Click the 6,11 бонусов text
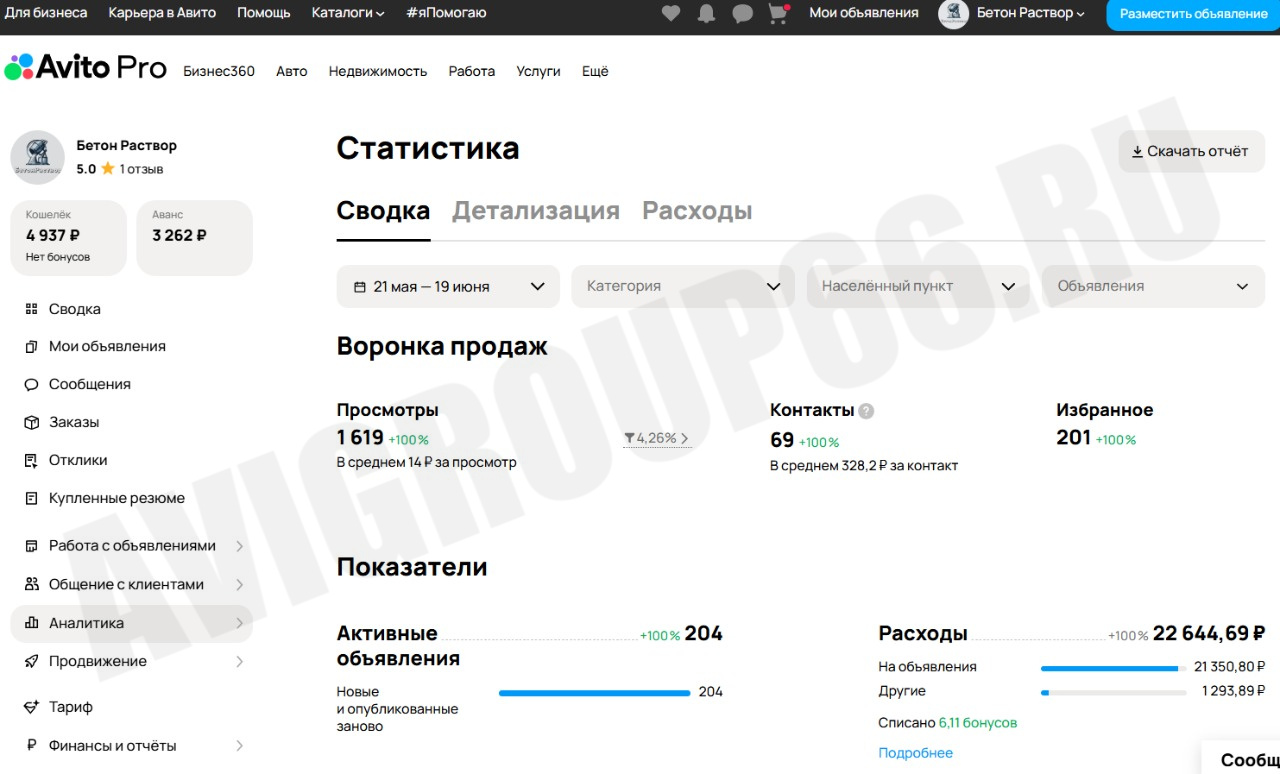The width and height of the screenshot is (1280, 774). point(978,722)
